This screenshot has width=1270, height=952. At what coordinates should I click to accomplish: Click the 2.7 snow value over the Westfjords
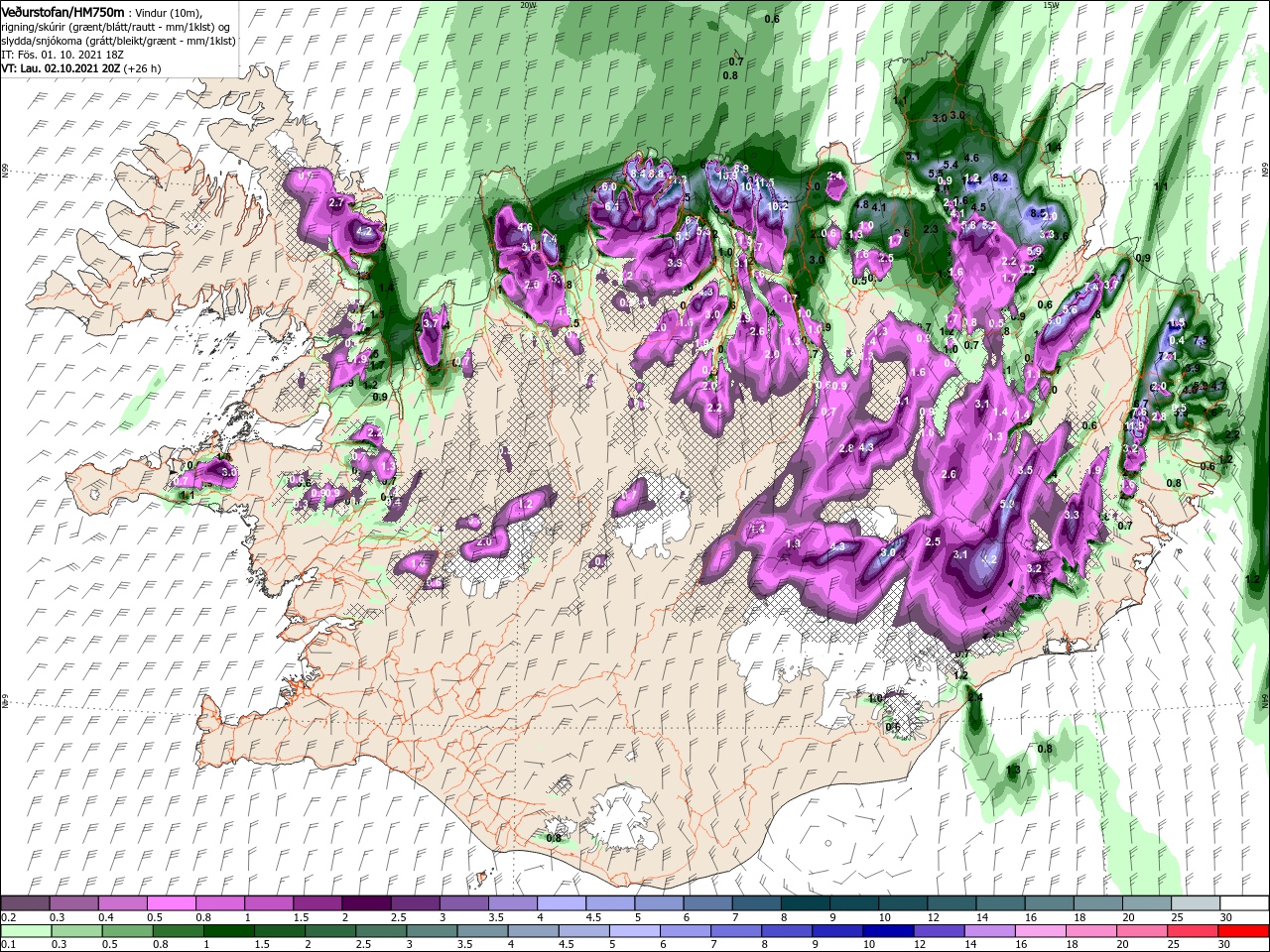point(335,202)
